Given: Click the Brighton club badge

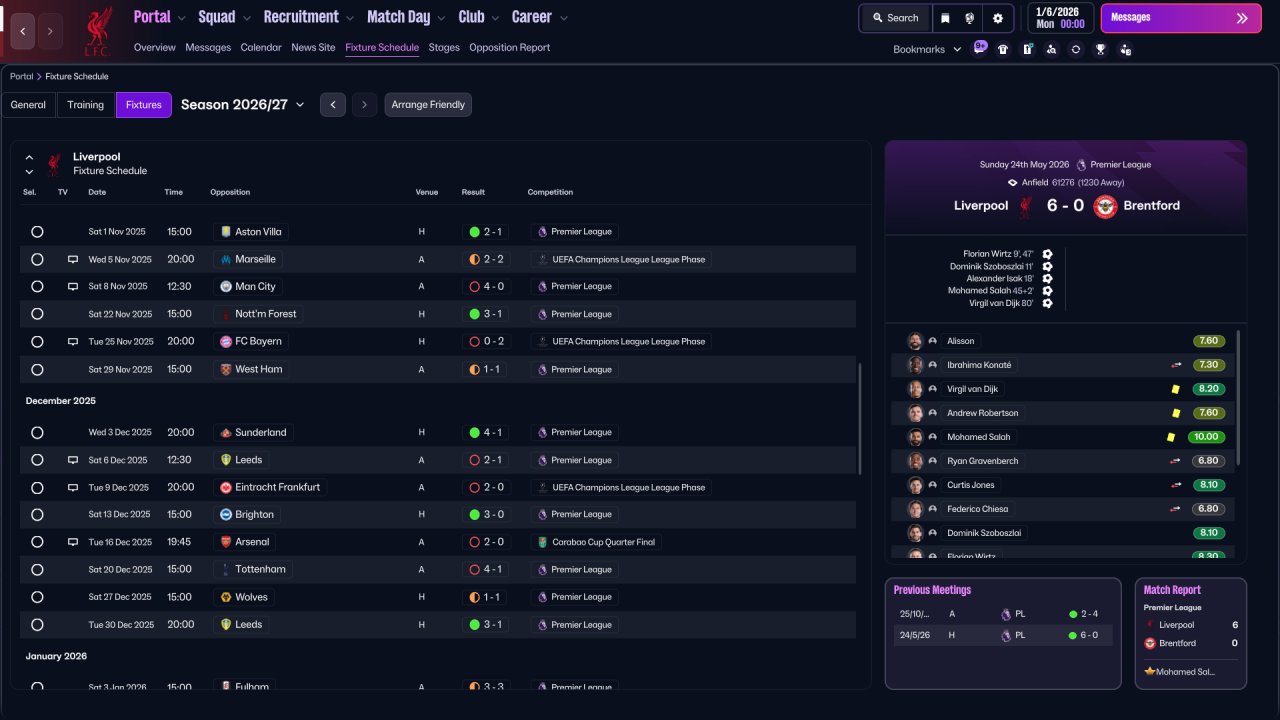Looking at the screenshot, I should (x=226, y=515).
